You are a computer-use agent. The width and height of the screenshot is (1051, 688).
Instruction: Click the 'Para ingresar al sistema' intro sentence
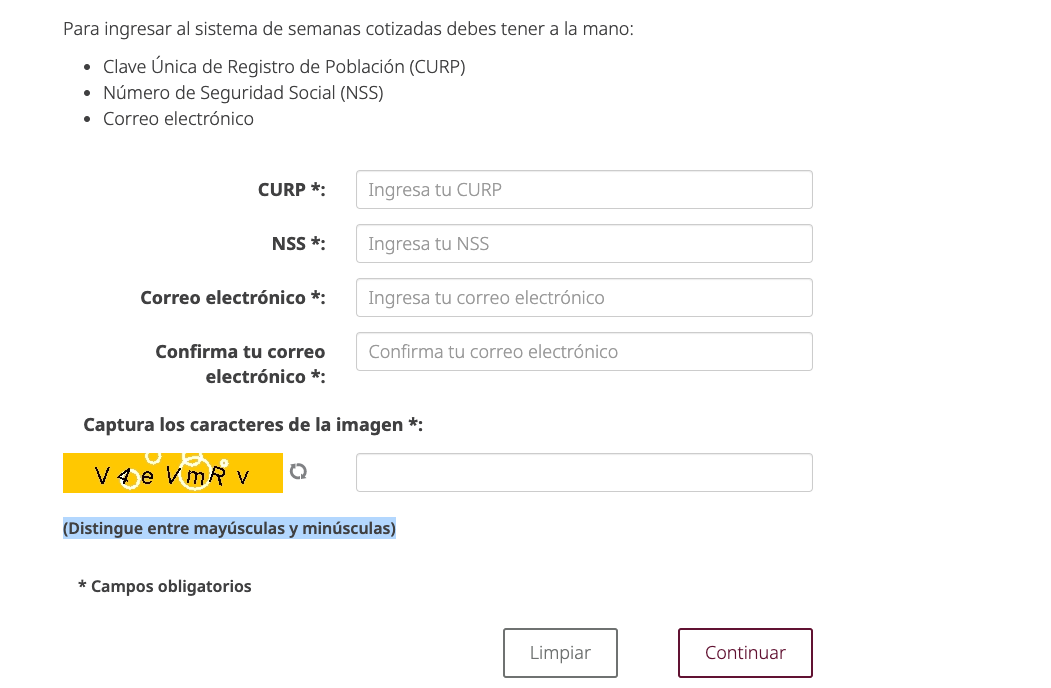[348, 28]
